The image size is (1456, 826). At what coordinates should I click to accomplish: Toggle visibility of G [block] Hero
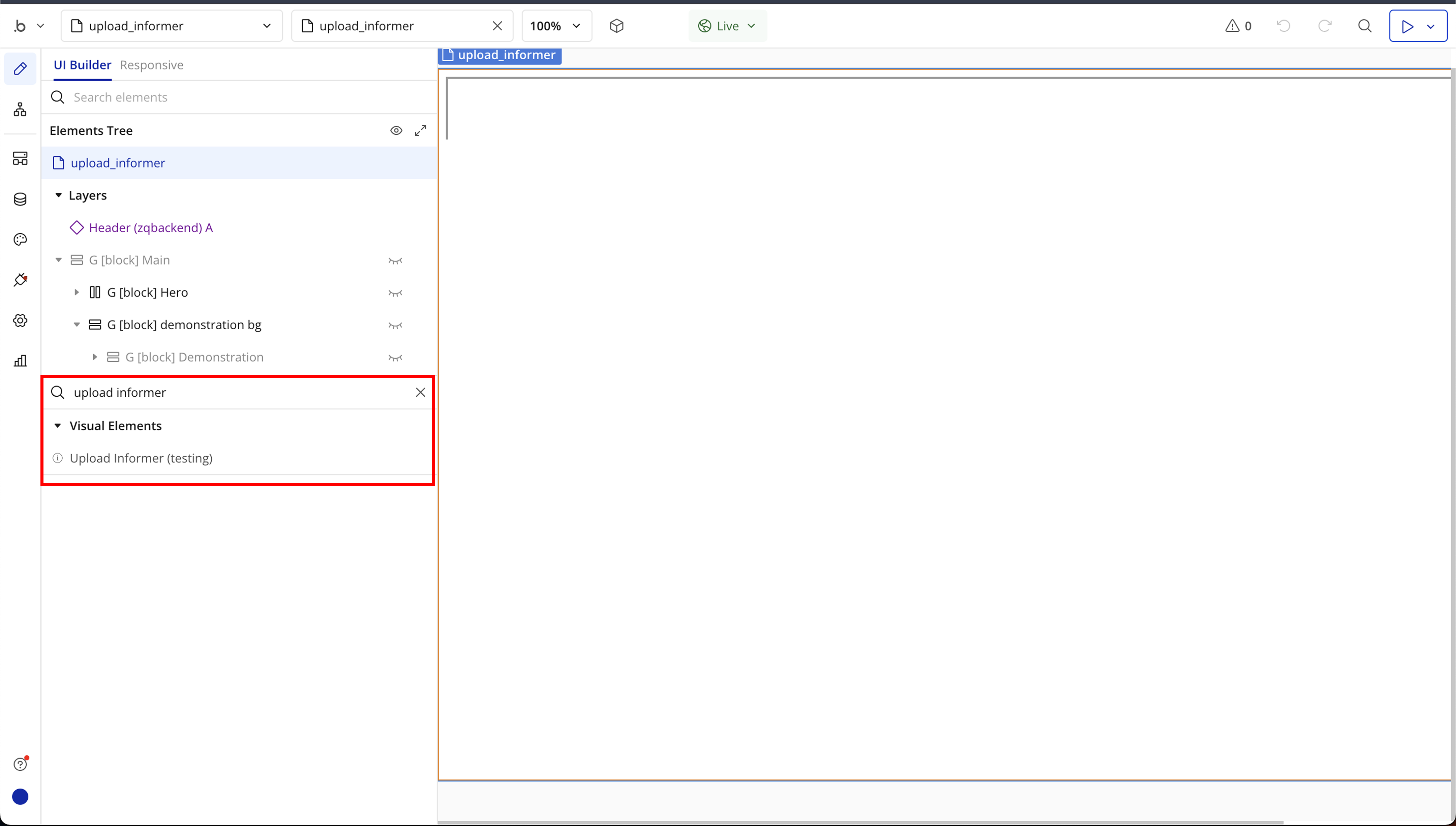pyautogui.click(x=395, y=293)
